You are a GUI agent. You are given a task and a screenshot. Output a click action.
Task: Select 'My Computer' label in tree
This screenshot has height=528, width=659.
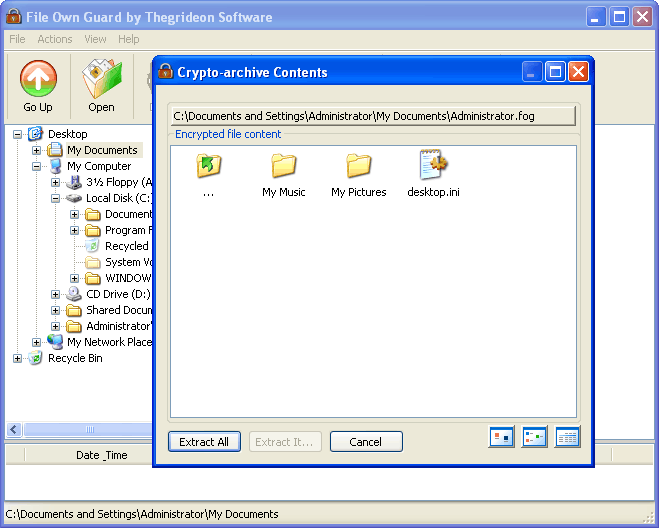(99, 166)
